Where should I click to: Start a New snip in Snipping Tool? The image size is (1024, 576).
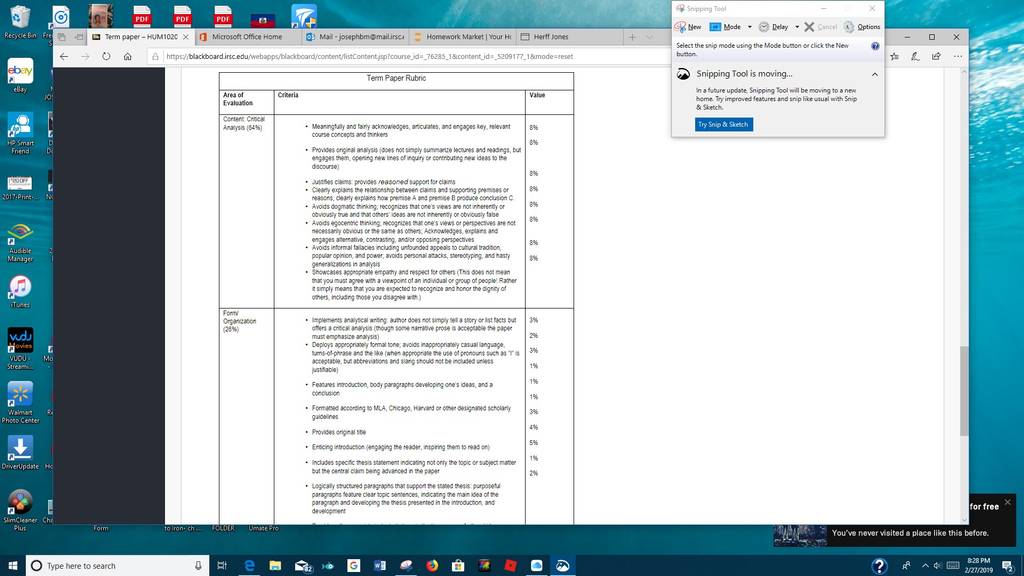(688, 27)
